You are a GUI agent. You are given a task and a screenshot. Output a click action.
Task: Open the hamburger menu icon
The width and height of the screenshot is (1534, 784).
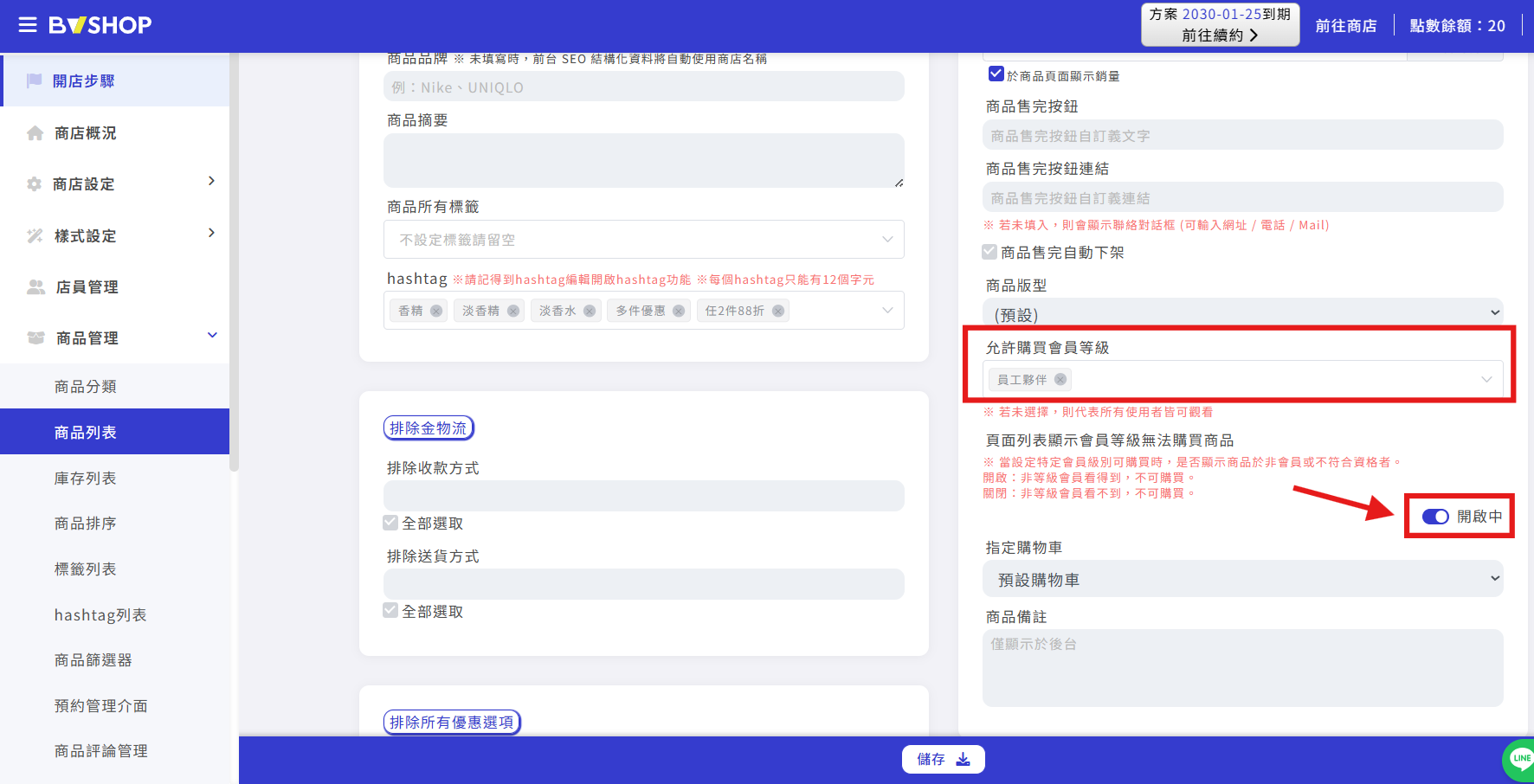(x=28, y=25)
